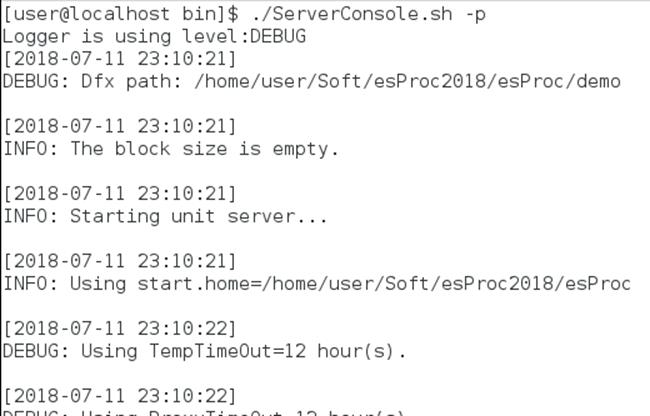Click the start.home=/home/user/Soft/esProc2018/esProc path value

click(384, 284)
